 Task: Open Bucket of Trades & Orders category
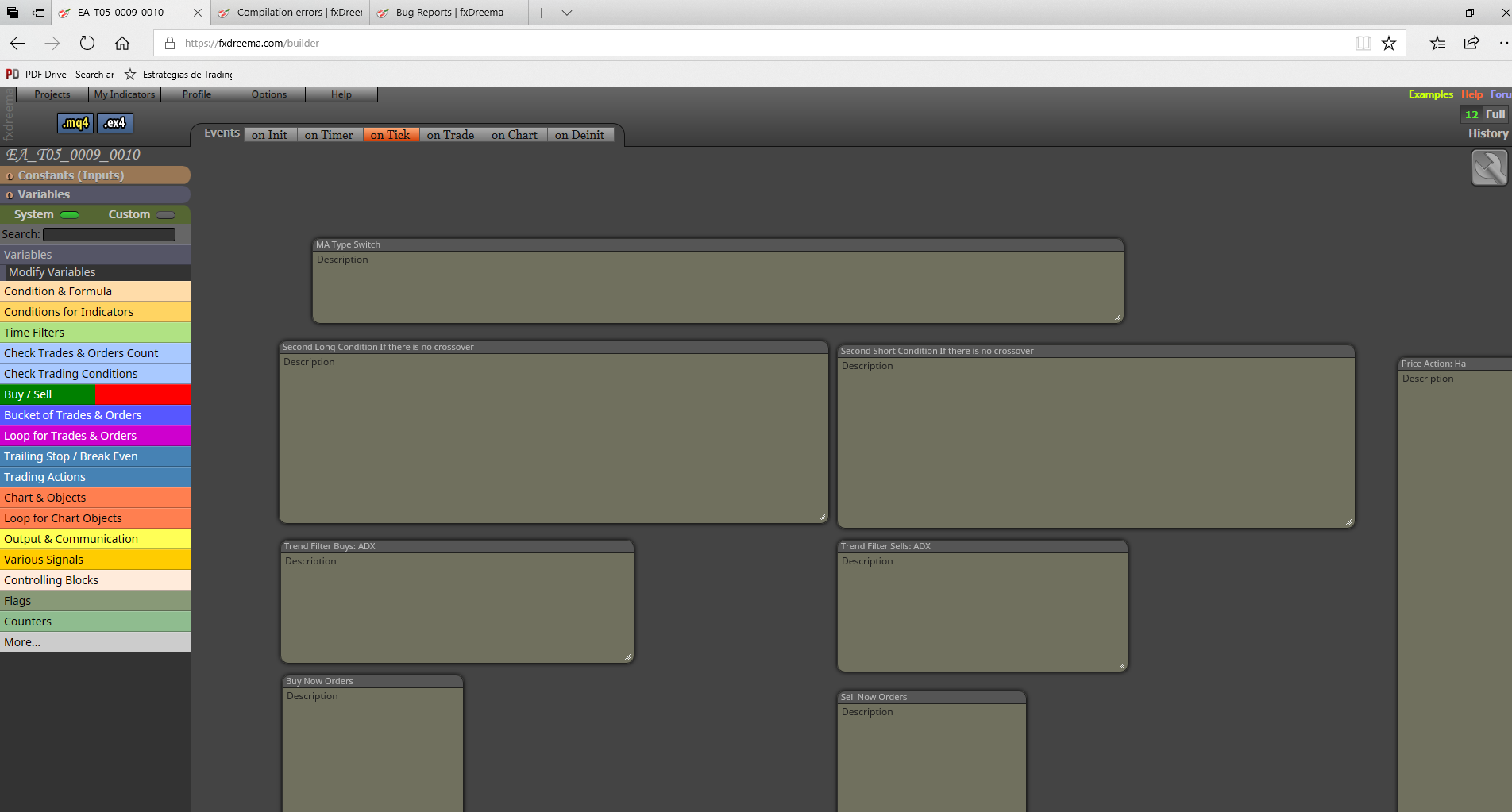pyautogui.click(x=95, y=415)
